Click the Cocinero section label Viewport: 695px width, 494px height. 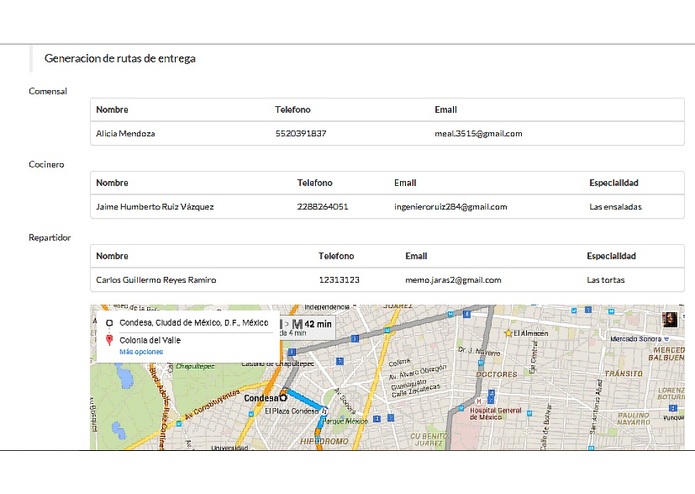(46, 164)
